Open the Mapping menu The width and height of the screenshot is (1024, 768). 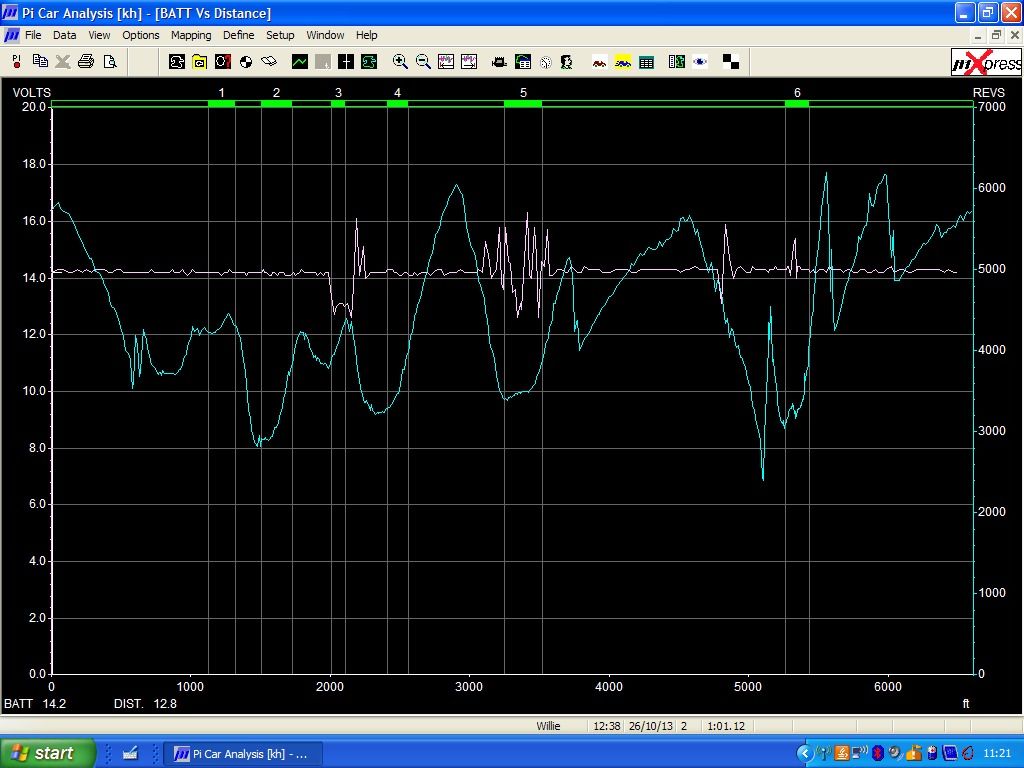[191, 35]
